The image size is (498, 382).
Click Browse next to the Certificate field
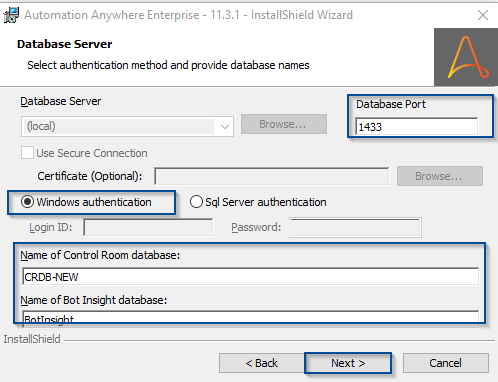[x=440, y=176]
